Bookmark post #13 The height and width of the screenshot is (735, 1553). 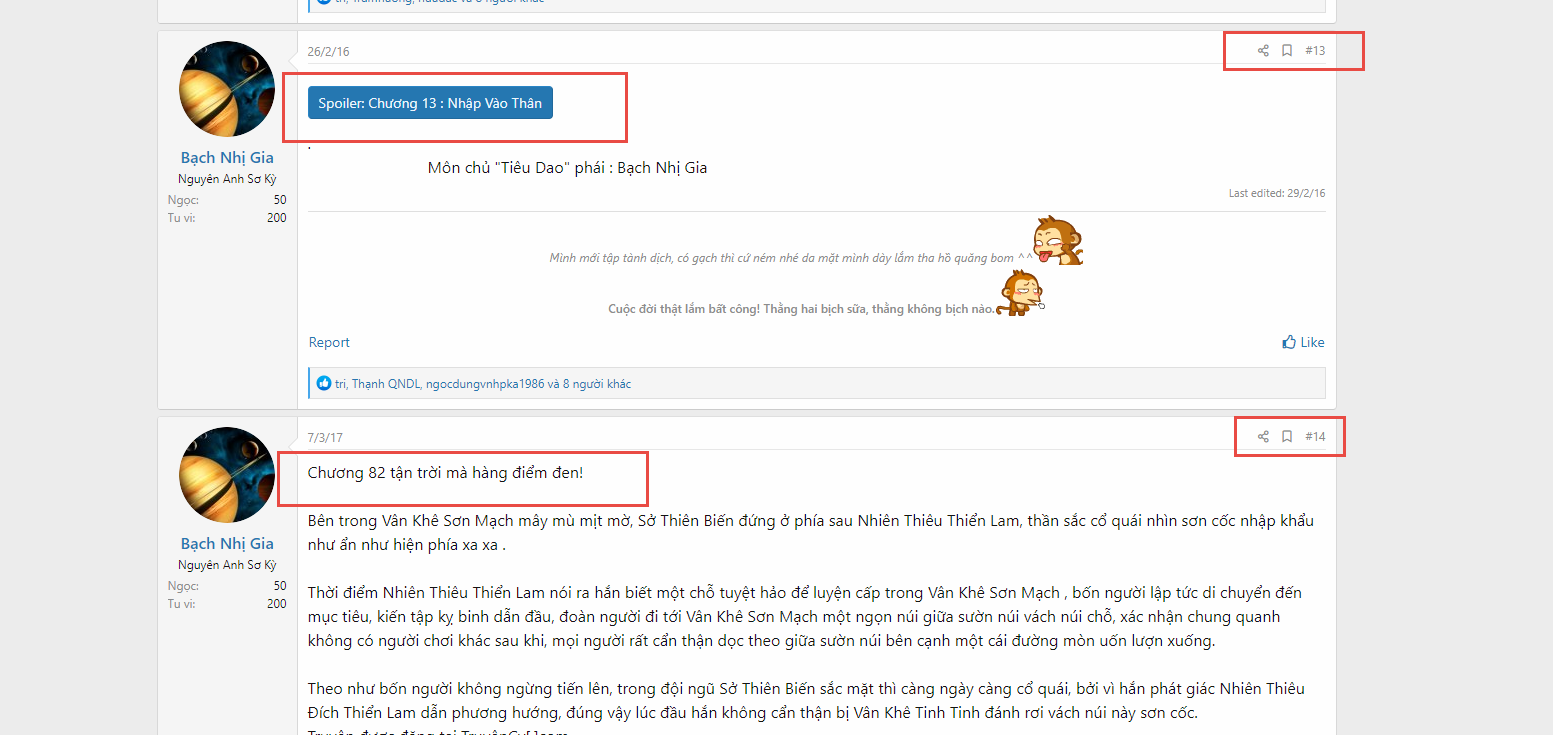click(x=1287, y=51)
